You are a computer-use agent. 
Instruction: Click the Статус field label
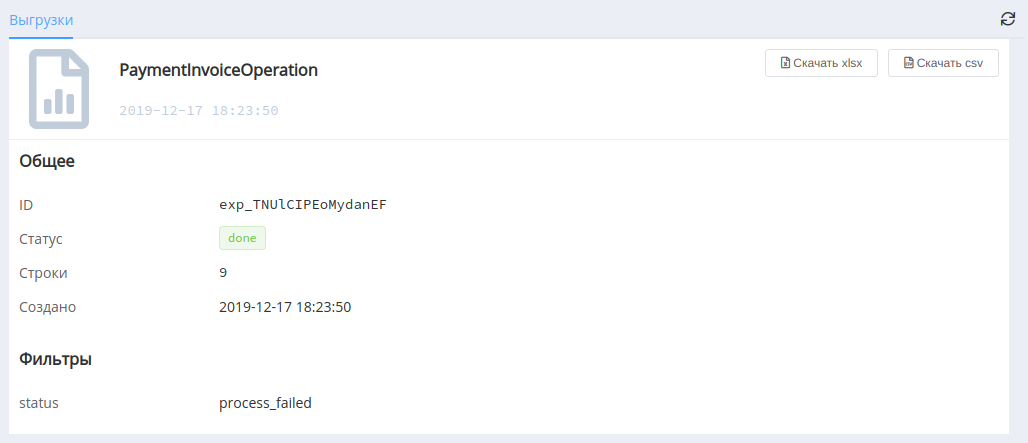point(41,239)
